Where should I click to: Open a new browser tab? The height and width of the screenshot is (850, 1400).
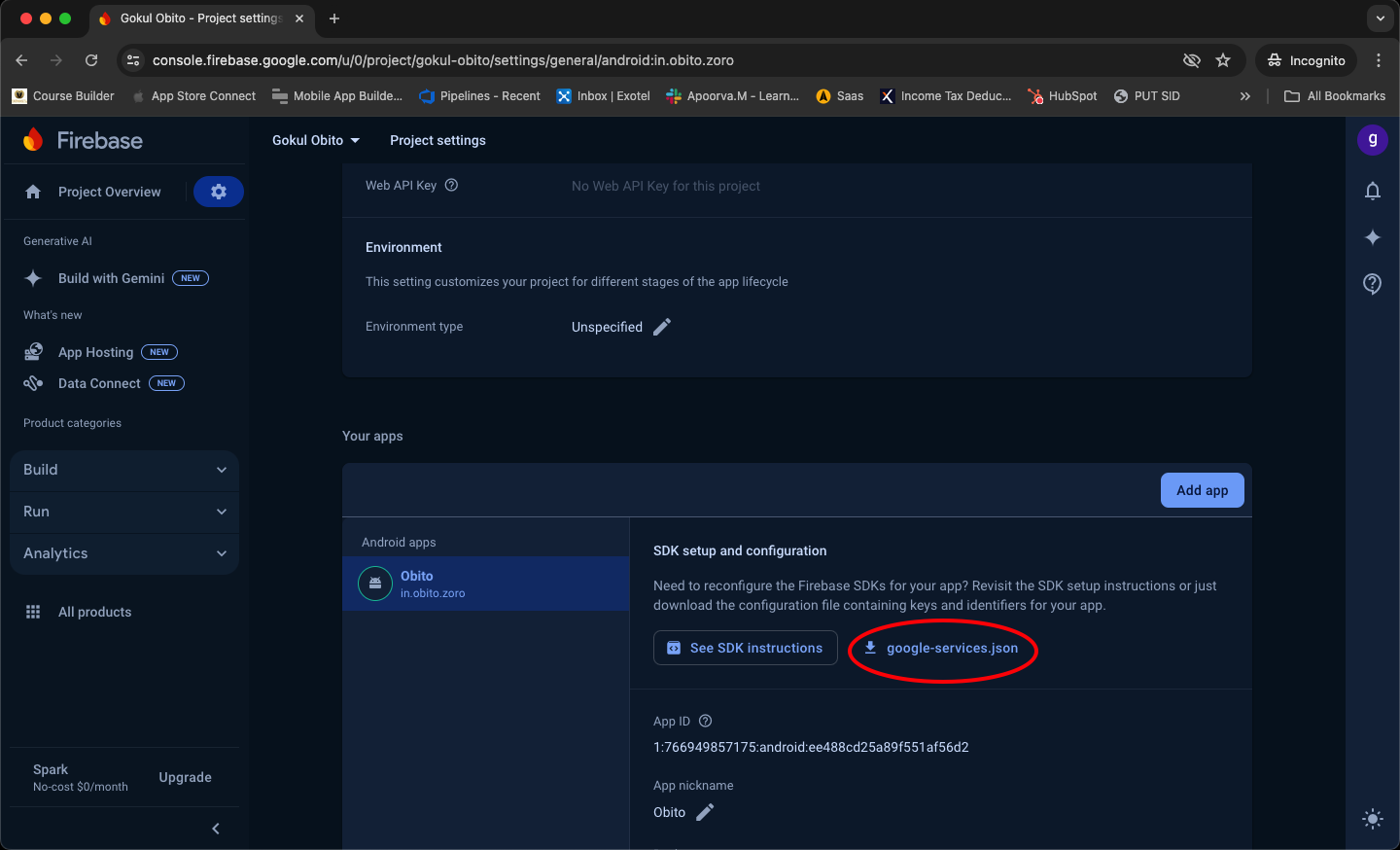(x=334, y=18)
